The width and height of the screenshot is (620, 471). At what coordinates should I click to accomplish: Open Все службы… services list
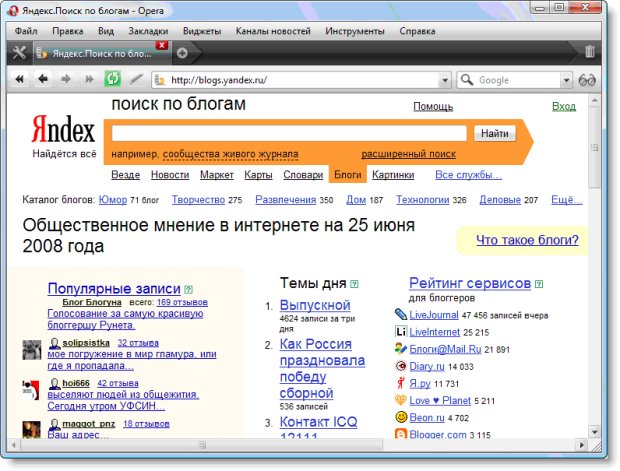point(469,175)
